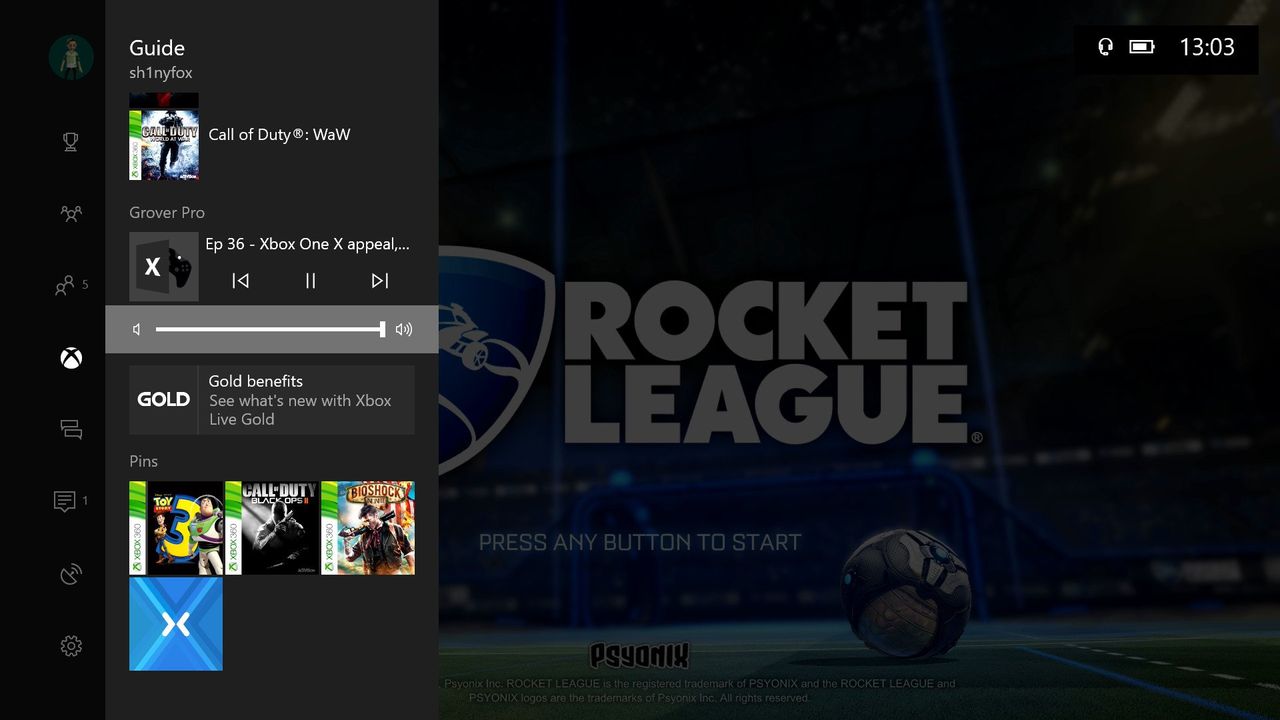This screenshot has height=720, width=1280.
Task: Open the pinned Mixer app tile
Action: coord(176,624)
